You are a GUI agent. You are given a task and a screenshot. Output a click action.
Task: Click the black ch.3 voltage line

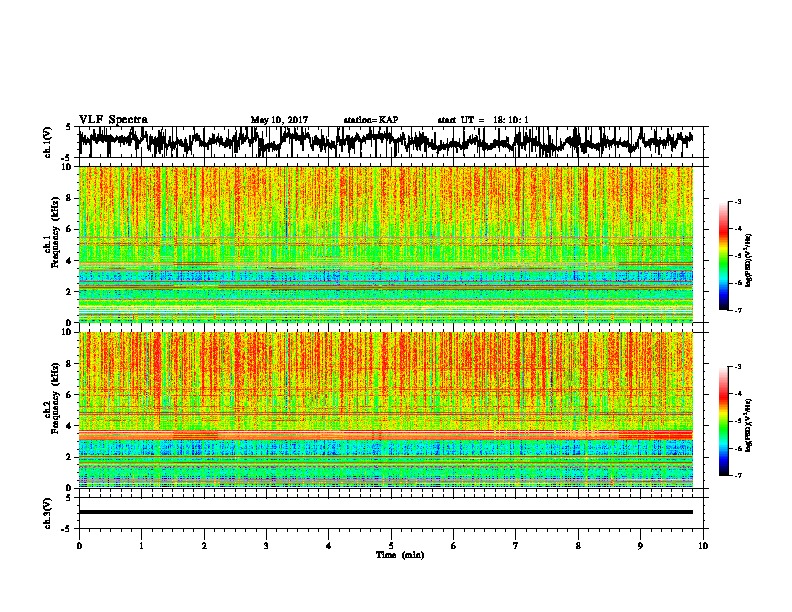pyautogui.click(x=385, y=512)
